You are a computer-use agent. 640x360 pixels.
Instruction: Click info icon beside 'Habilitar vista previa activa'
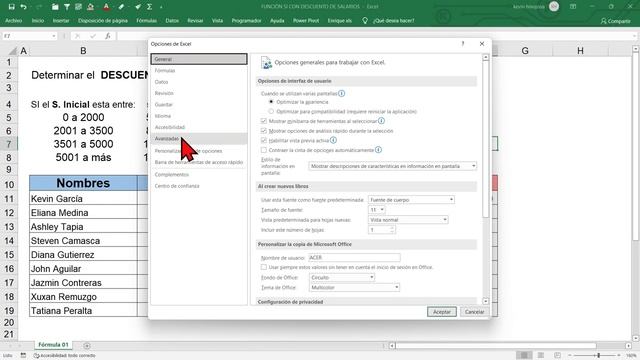click(x=333, y=140)
